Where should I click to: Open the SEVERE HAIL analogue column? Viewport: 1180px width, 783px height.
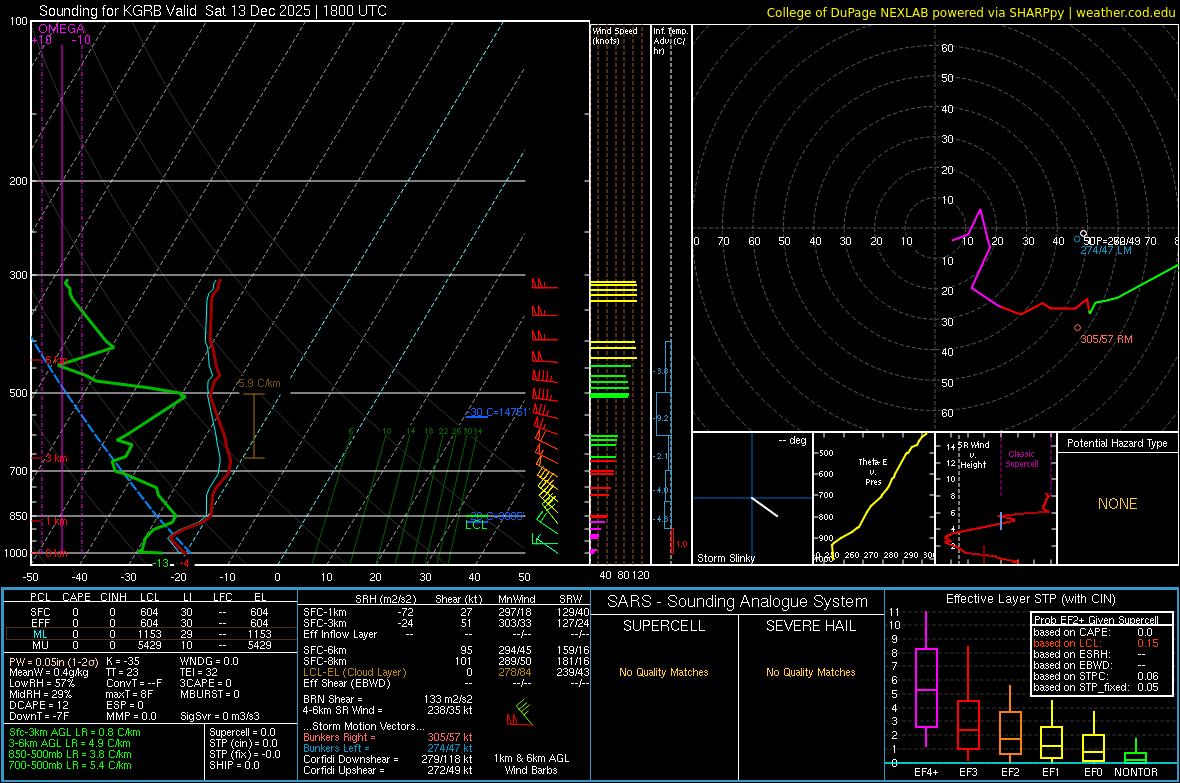pyautogui.click(x=810, y=626)
